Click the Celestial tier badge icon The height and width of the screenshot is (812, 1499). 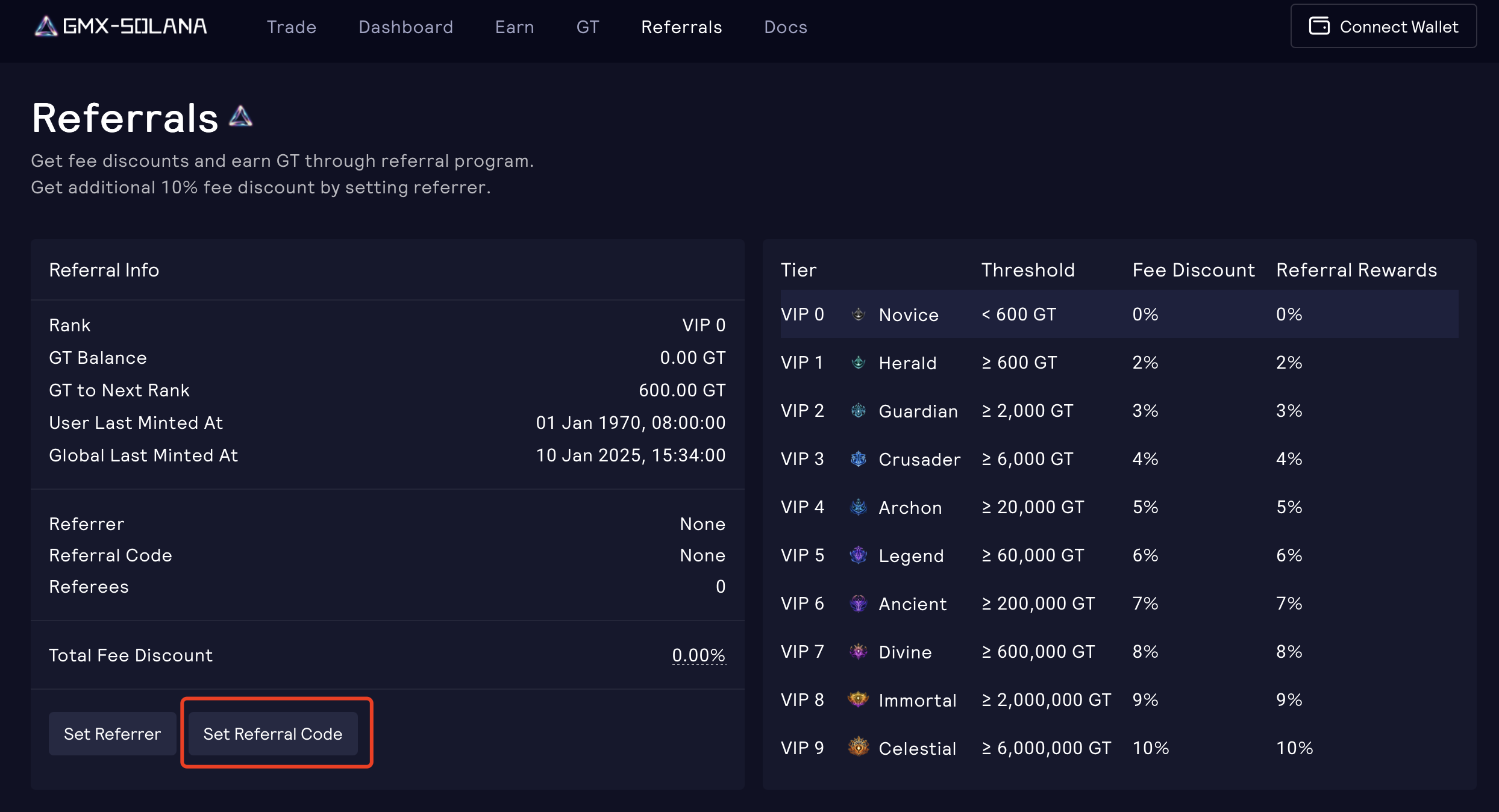pos(859,748)
